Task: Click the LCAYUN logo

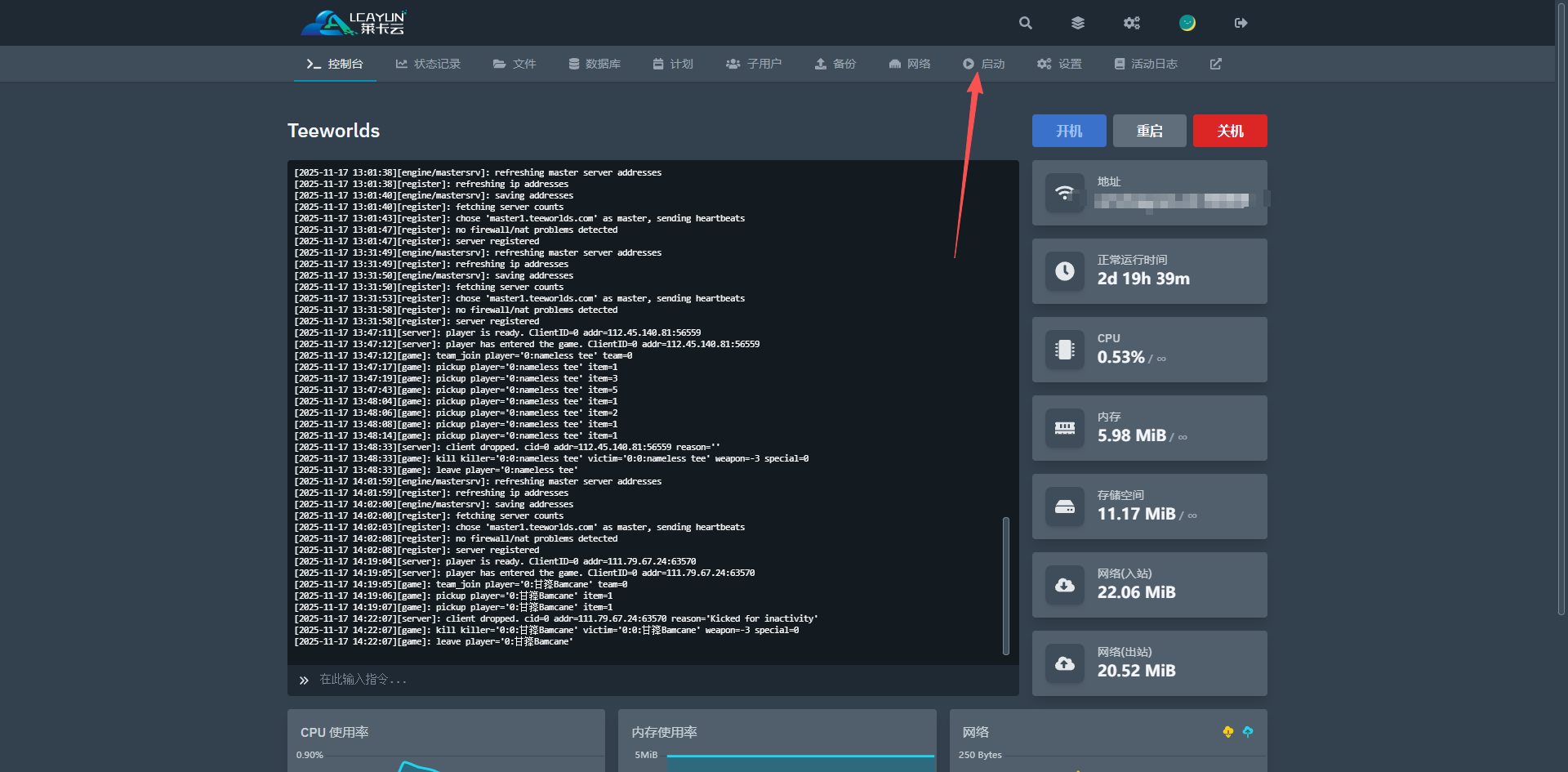Action: (354, 23)
